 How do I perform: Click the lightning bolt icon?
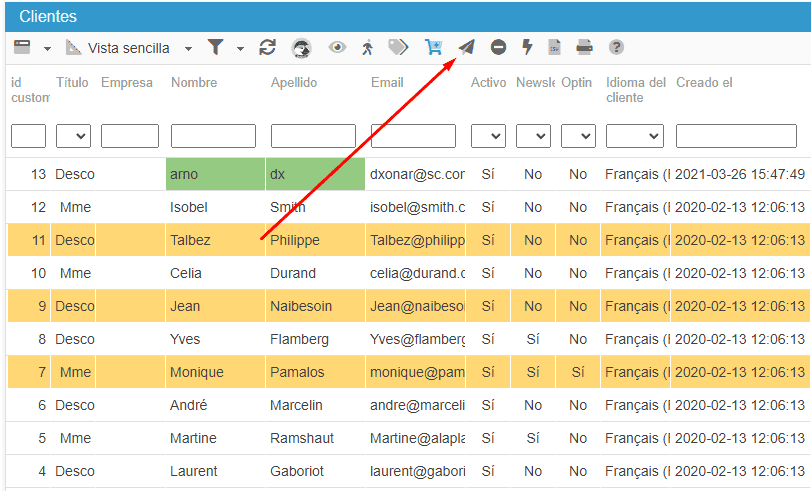pyautogui.click(x=527, y=48)
